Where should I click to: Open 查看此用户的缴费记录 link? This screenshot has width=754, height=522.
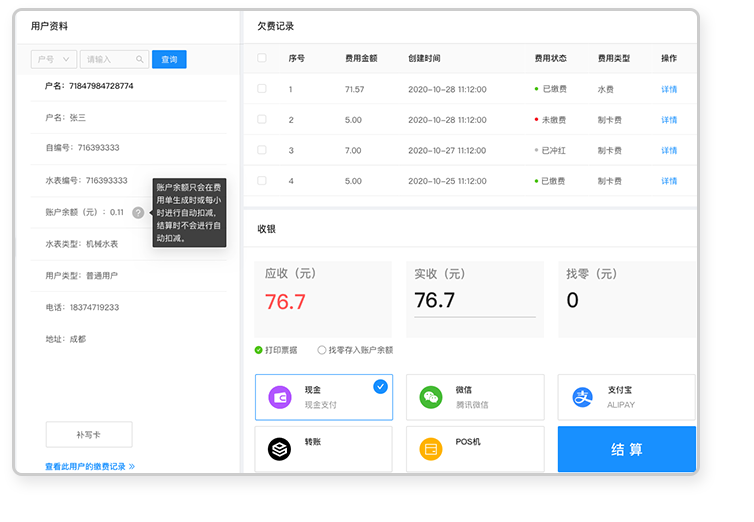click(x=90, y=466)
